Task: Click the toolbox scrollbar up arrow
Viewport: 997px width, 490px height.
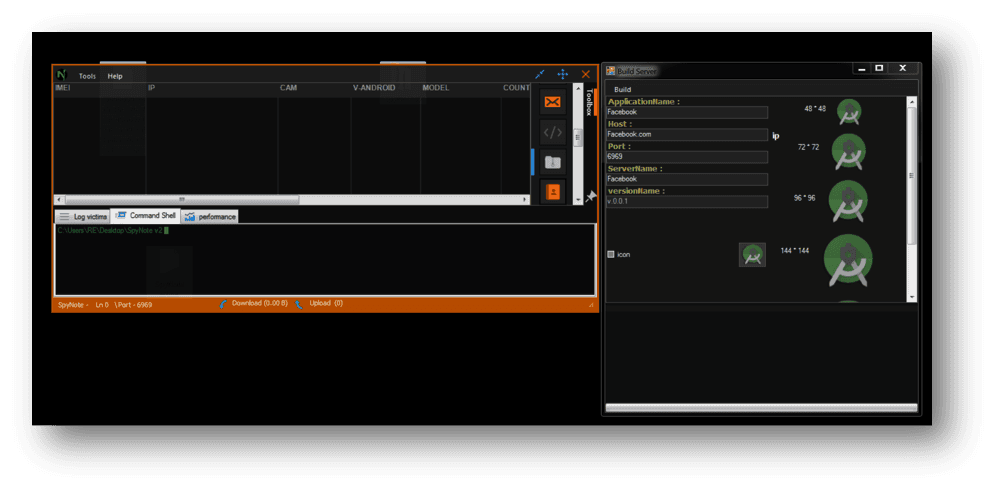Action: 578,88
